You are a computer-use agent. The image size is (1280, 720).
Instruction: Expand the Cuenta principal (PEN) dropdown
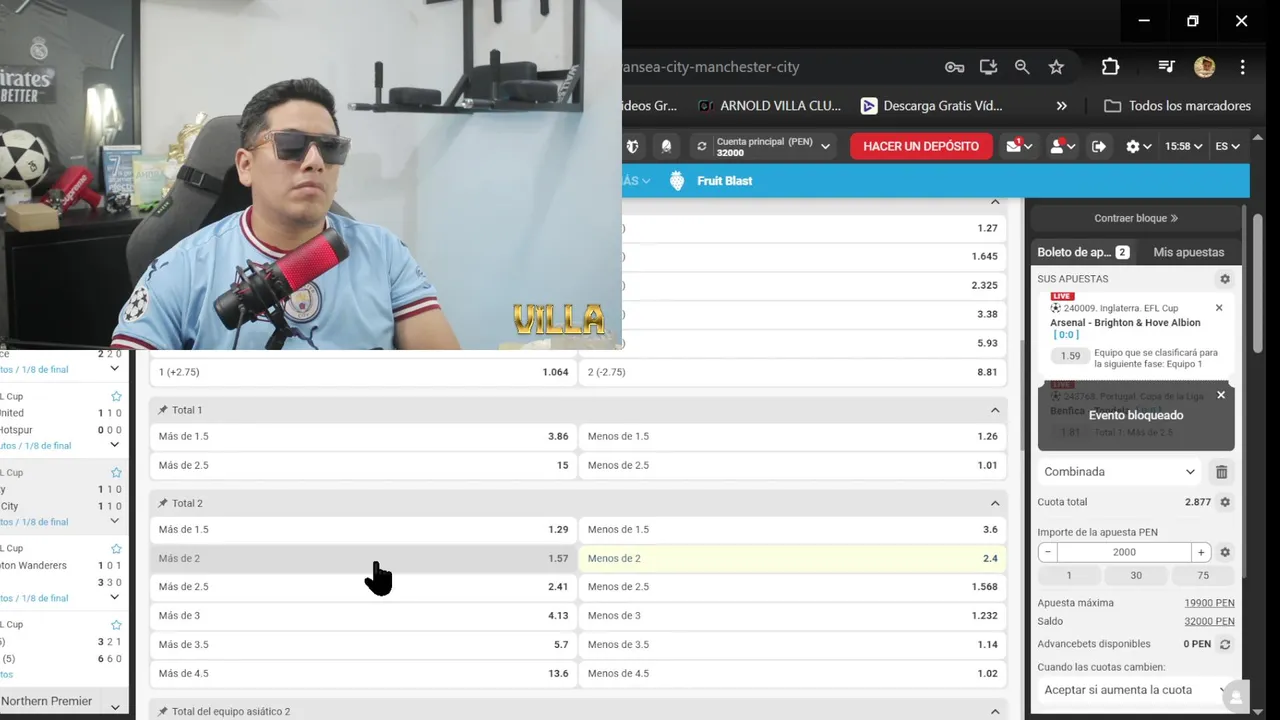[x=773, y=146]
